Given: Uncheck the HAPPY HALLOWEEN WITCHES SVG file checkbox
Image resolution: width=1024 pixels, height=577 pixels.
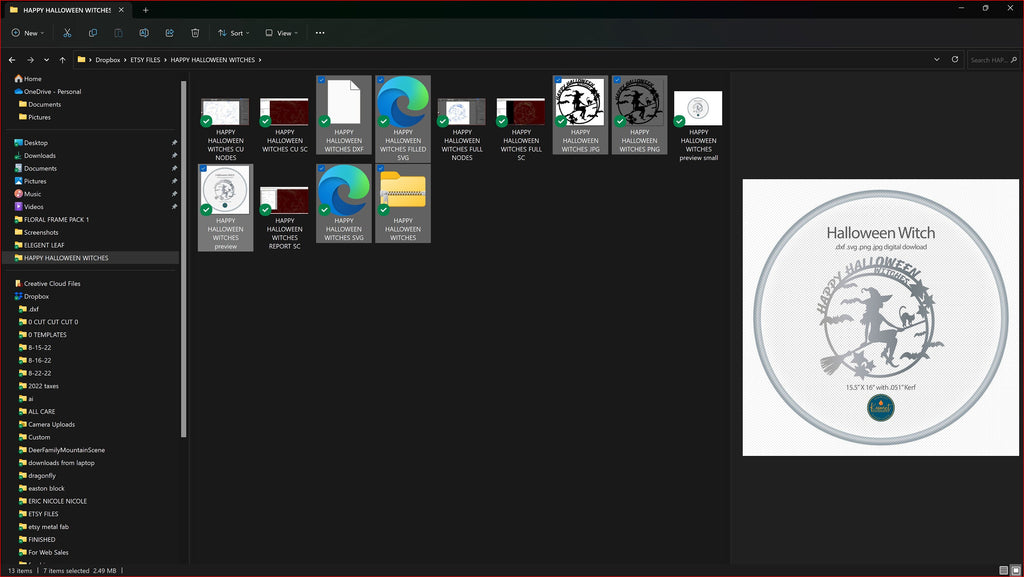Looking at the screenshot, I should (321, 168).
